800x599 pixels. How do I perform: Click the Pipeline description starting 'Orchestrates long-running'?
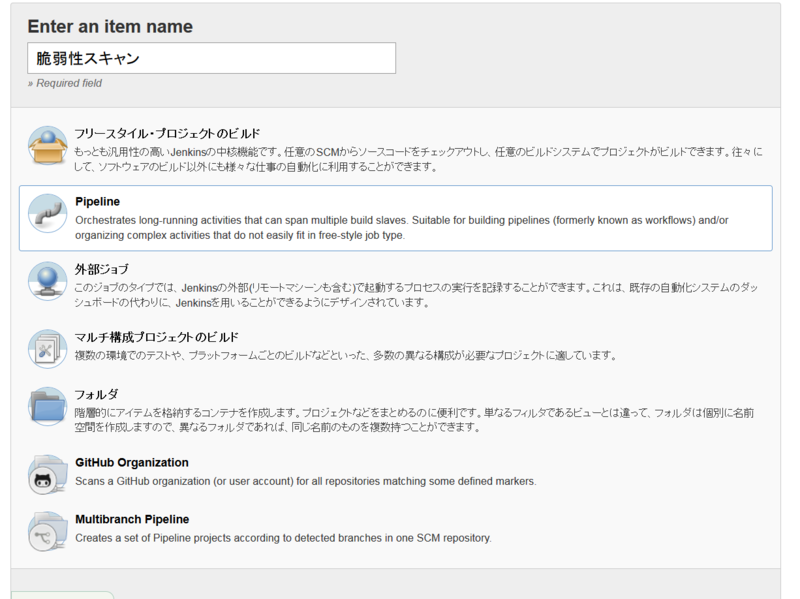click(x=402, y=228)
